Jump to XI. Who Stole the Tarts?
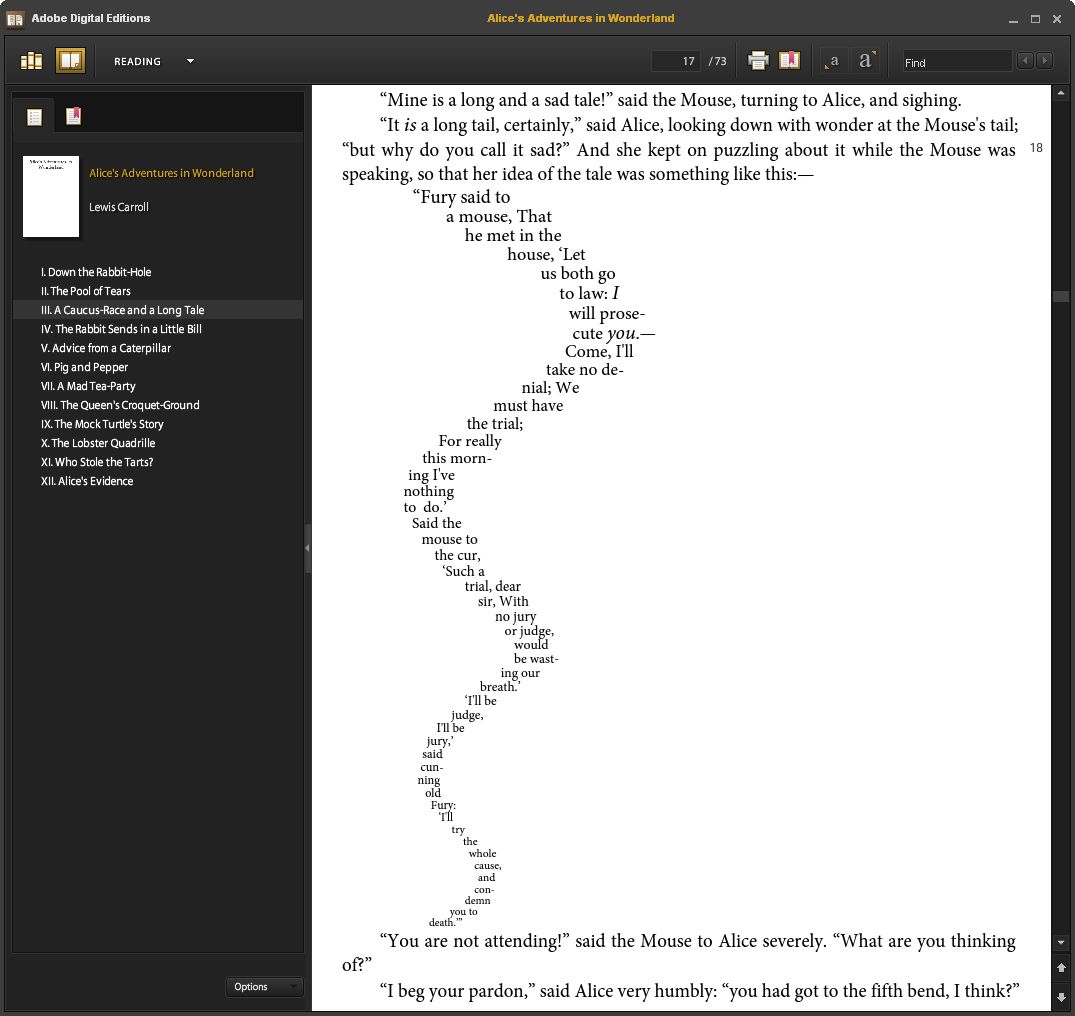Image resolution: width=1075 pixels, height=1016 pixels. (97, 462)
